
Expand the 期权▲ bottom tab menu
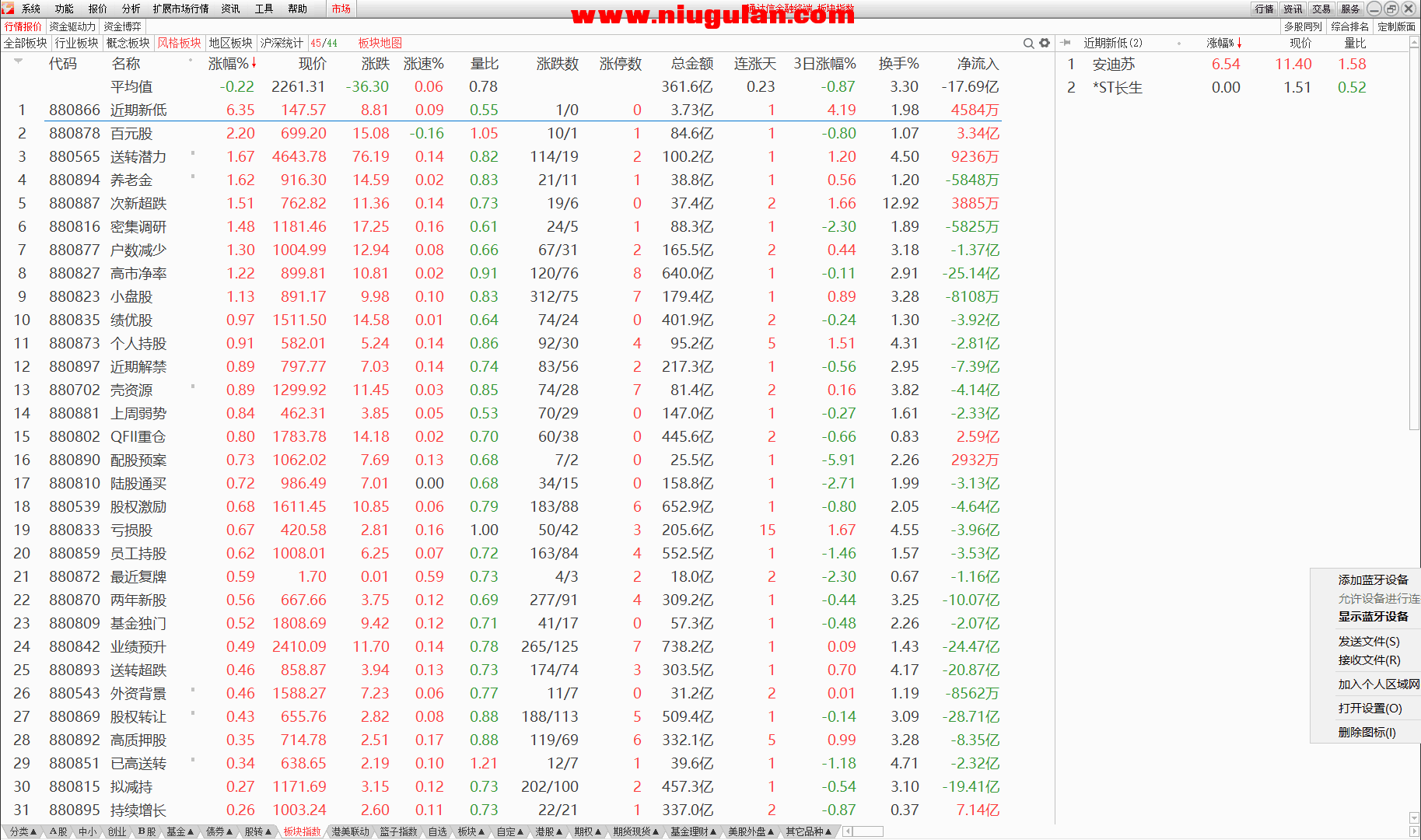pyautogui.click(x=588, y=831)
